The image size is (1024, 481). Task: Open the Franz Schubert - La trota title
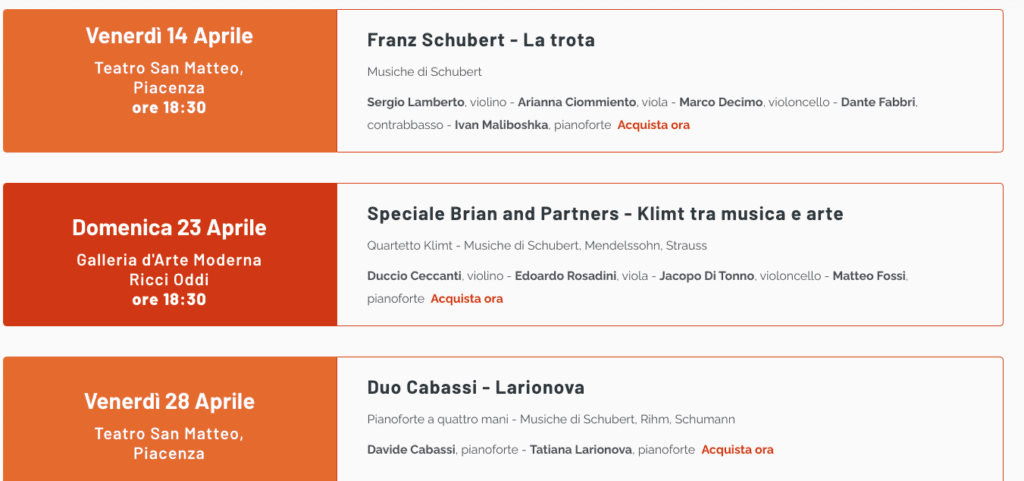[481, 41]
